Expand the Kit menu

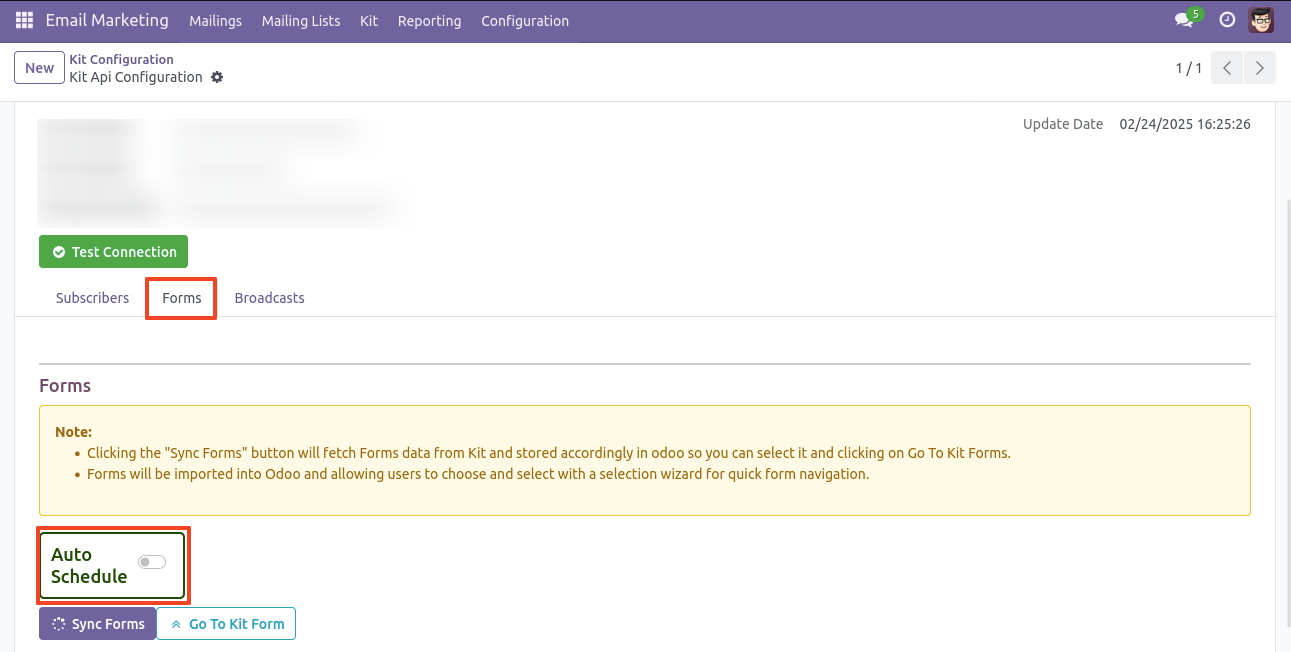coord(369,21)
